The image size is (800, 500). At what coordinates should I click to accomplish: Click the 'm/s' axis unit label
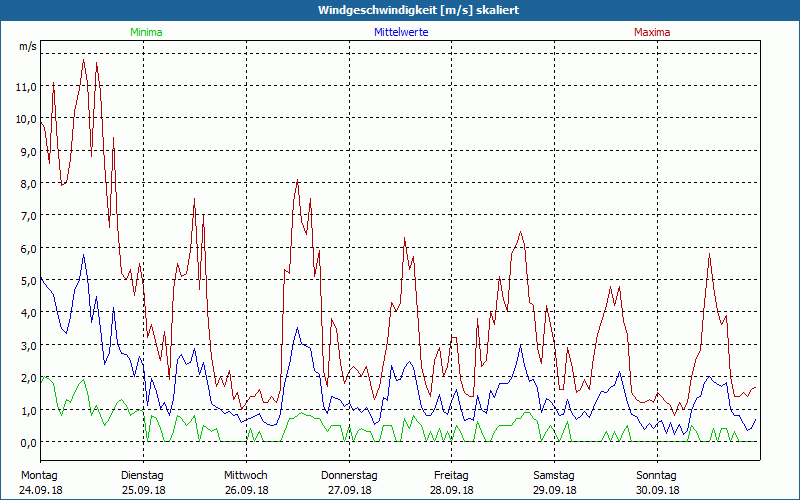[28, 46]
